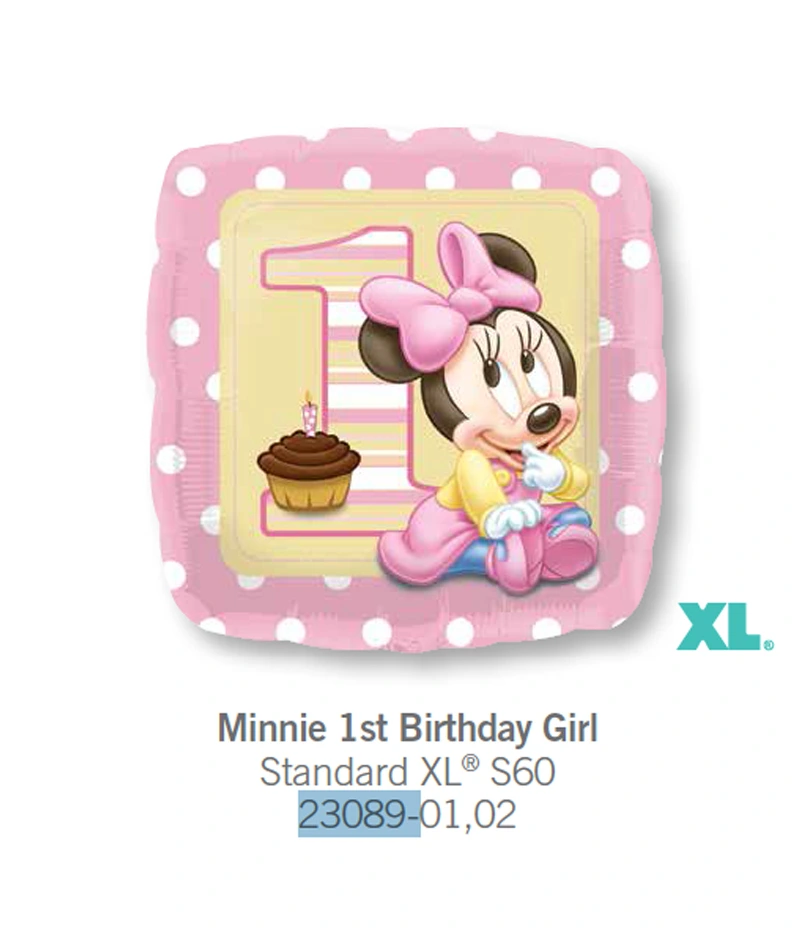Click the registered mark beside XL logo
This screenshot has height=933, width=800.
[x=768, y=644]
